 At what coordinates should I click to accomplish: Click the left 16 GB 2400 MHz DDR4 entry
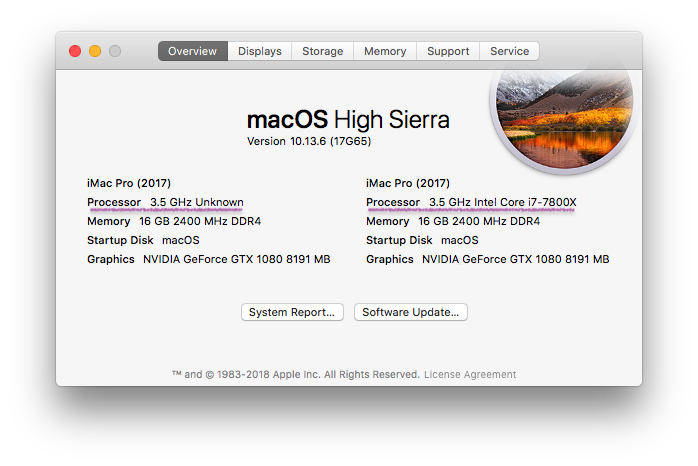click(x=200, y=221)
